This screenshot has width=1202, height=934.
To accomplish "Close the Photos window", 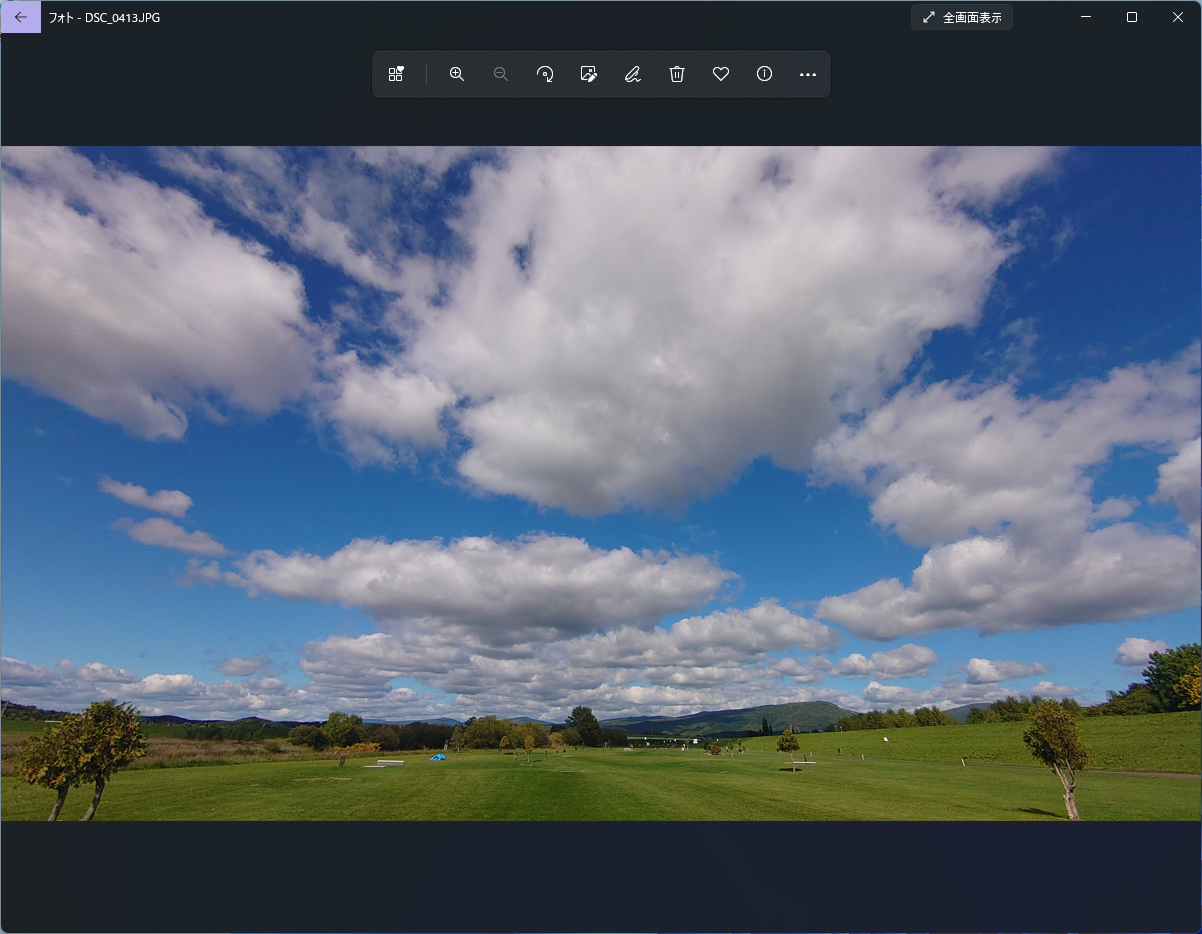I will pyautogui.click(x=1178, y=17).
